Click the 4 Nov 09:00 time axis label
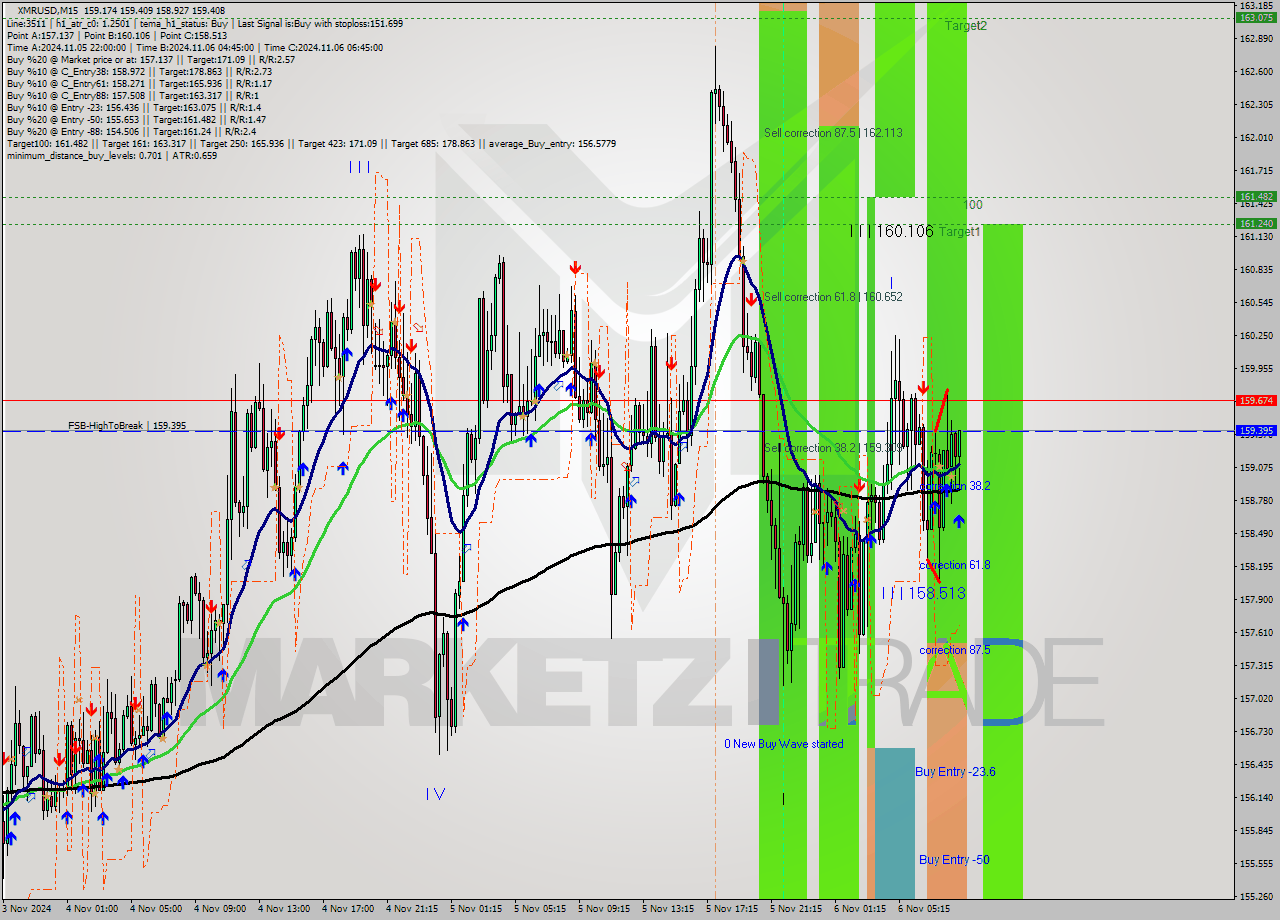Screen dimensions: 1280x920 coord(219,909)
